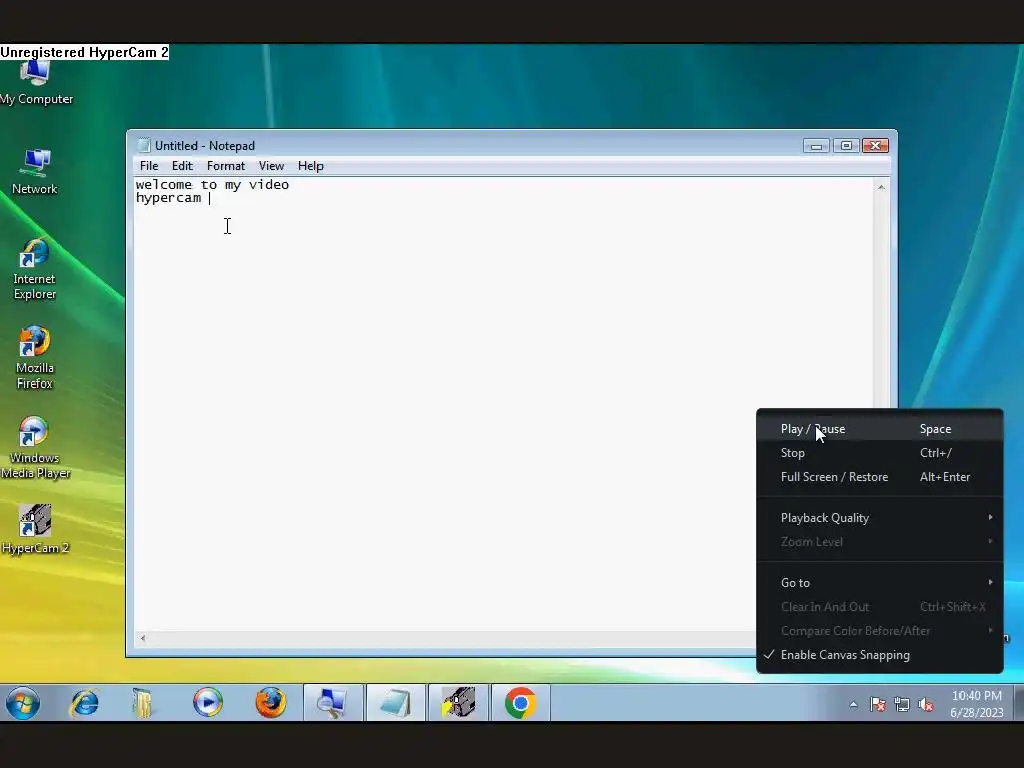Launch Internet Explorer desktop shortcut

click(35, 269)
